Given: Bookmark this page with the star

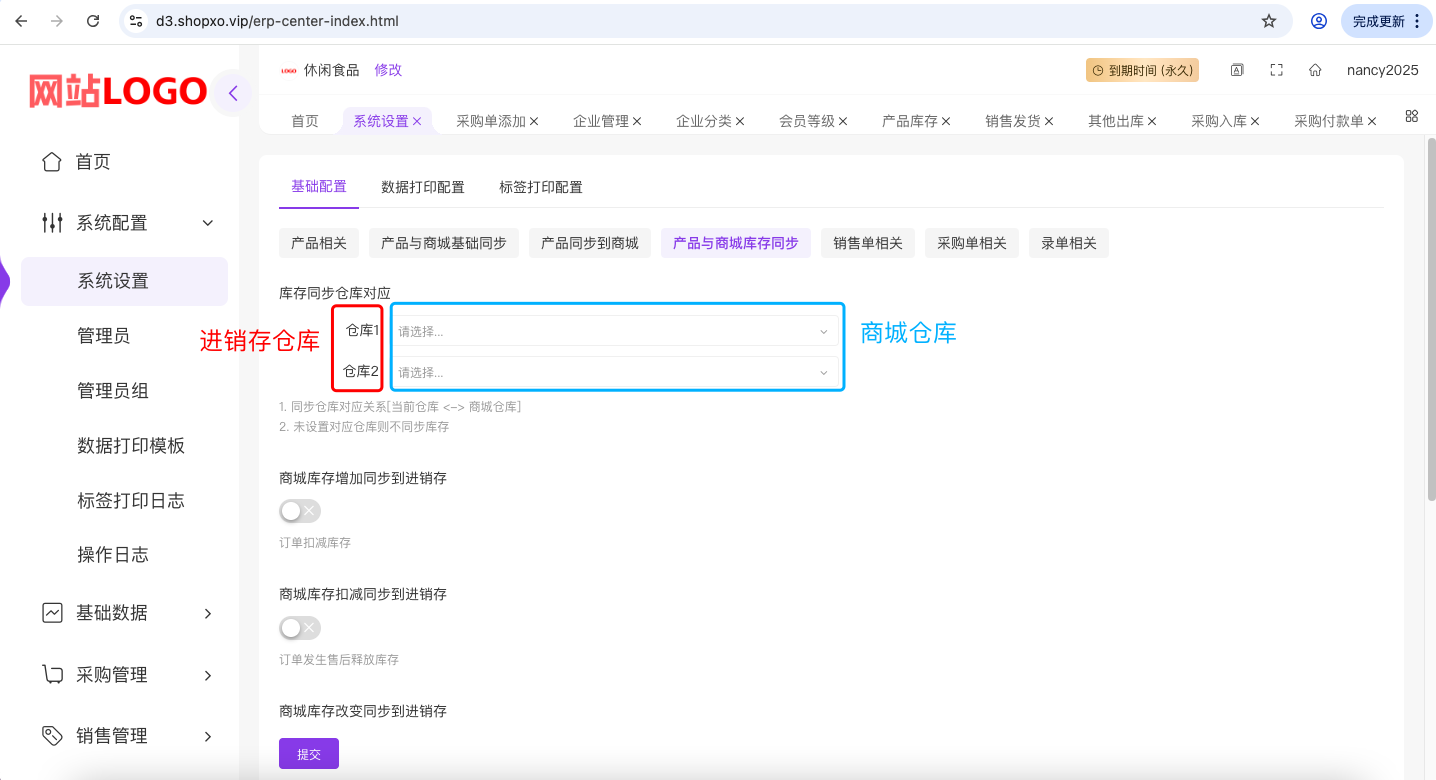Looking at the screenshot, I should pos(1269,21).
